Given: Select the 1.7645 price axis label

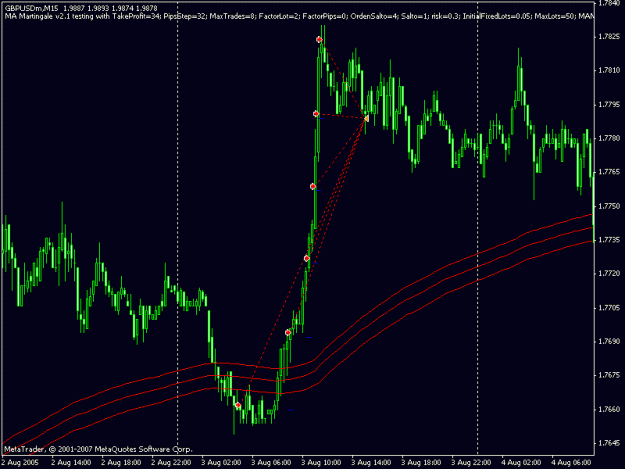Looking at the screenshot, I should point(609,443).
